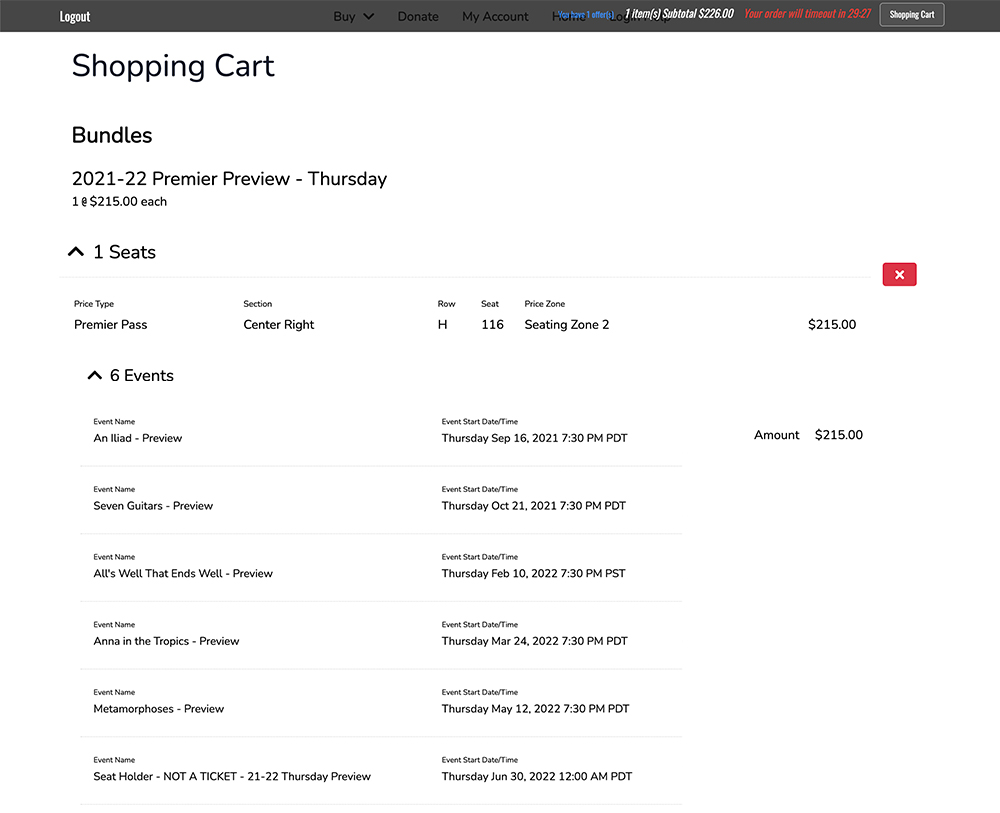Click Anna in the Tropics - Preview
The image size is (1000, 813).
166,641
